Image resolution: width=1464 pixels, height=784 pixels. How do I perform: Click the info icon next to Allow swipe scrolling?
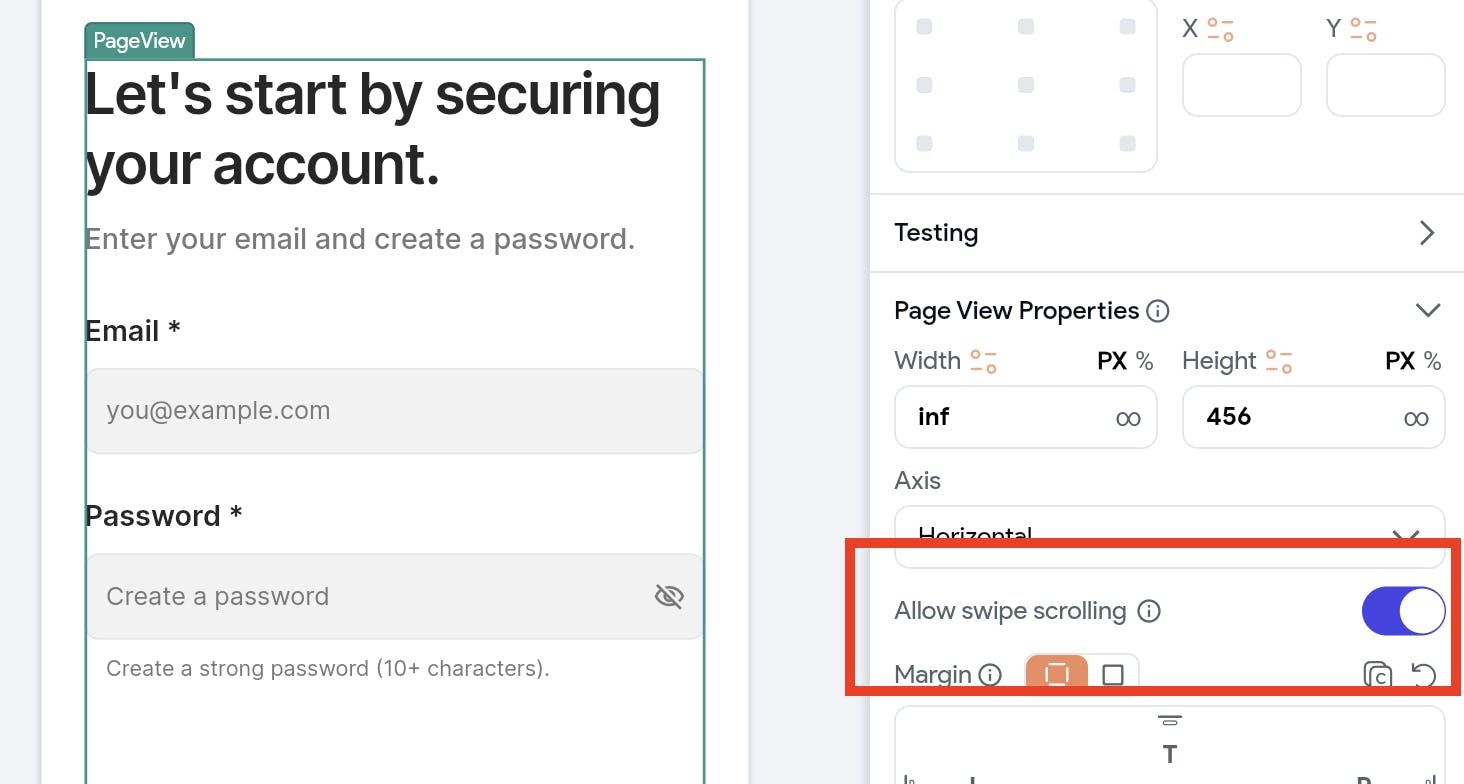[1149, 611]
